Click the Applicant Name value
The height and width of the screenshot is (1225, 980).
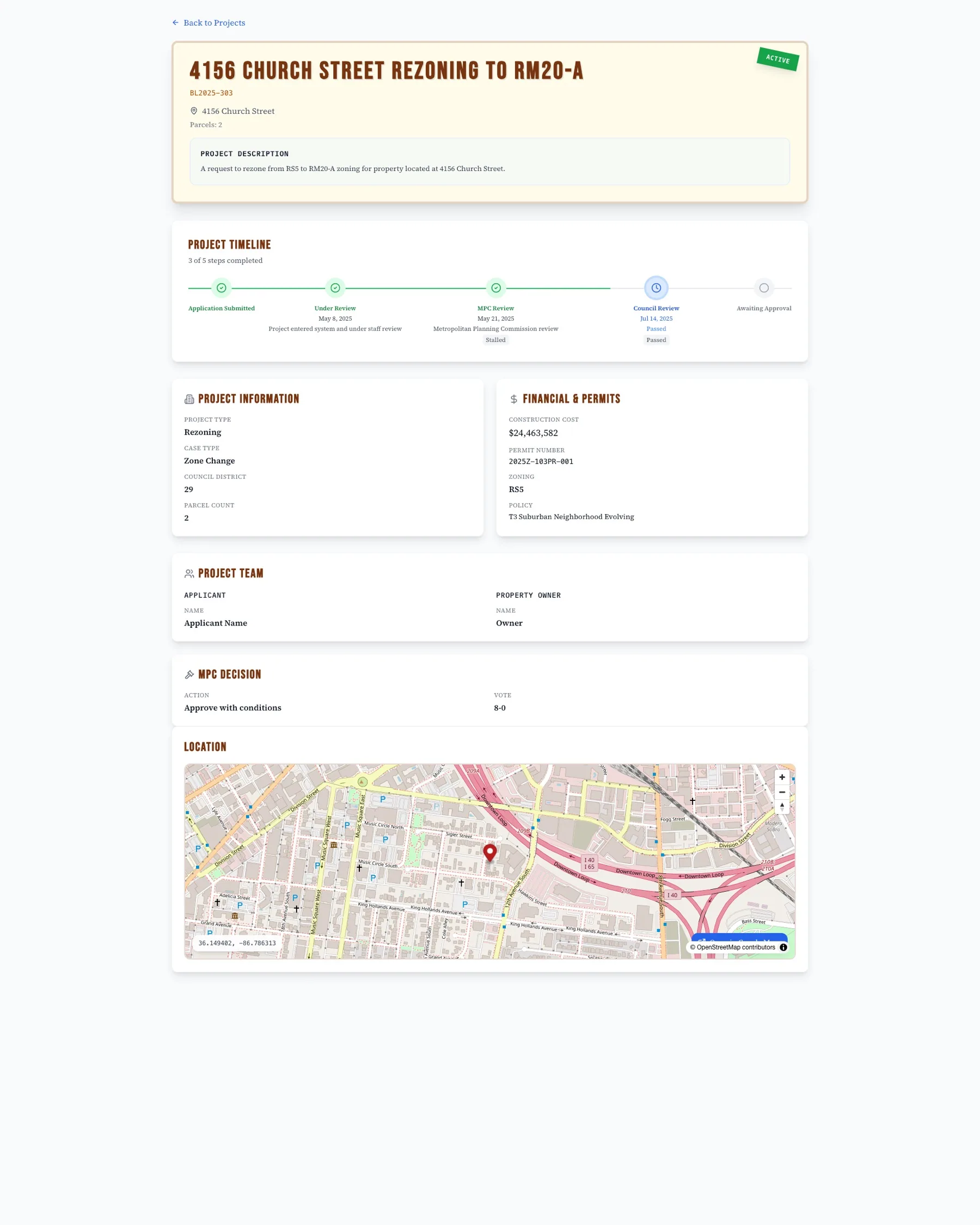point(216,623)
